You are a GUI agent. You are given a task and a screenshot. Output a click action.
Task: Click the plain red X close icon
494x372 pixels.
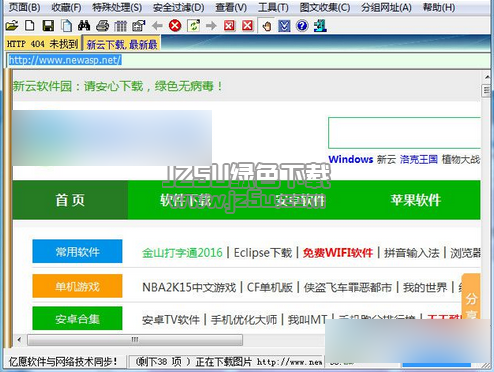247,26
